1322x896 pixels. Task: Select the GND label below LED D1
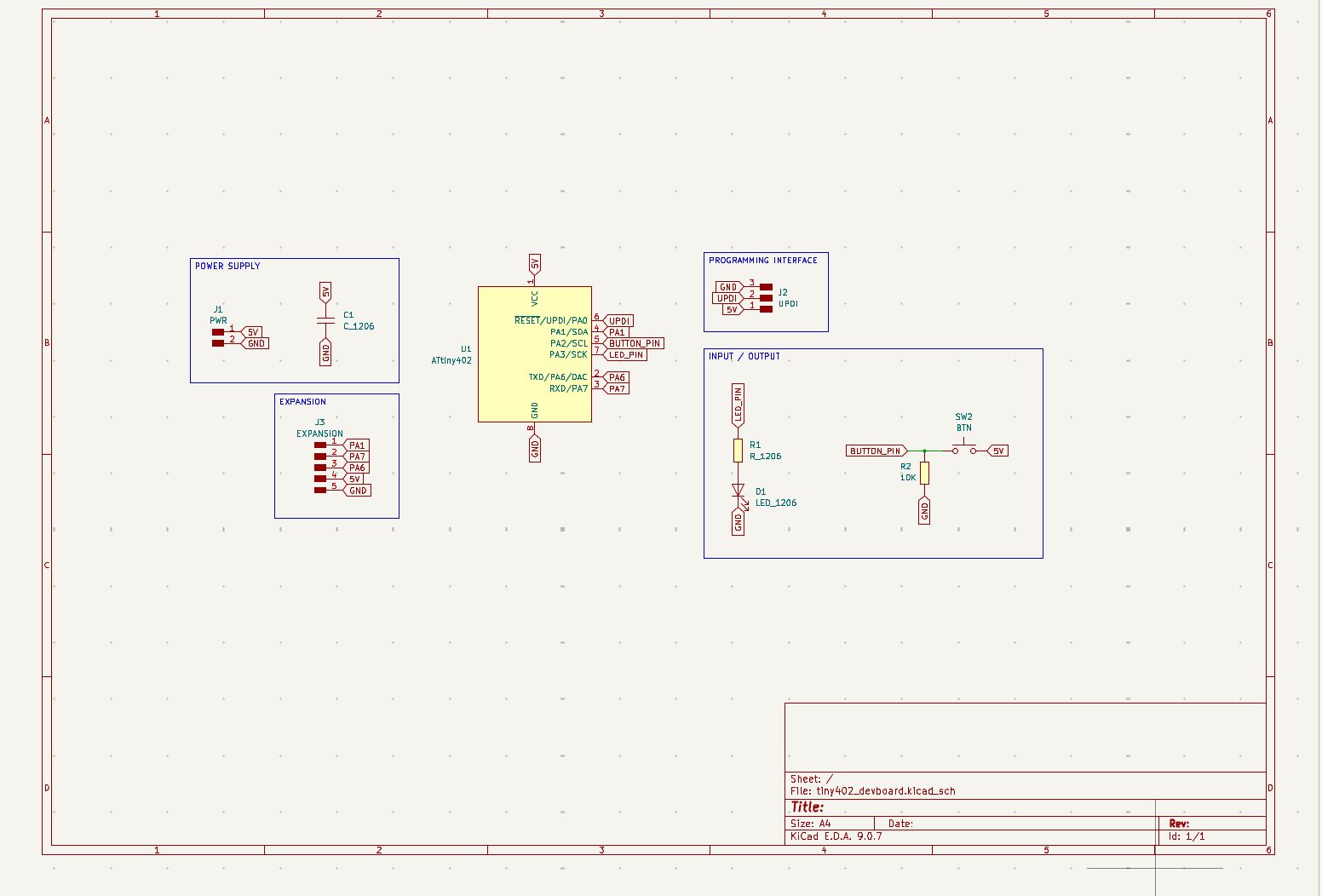tap(739, 522)
